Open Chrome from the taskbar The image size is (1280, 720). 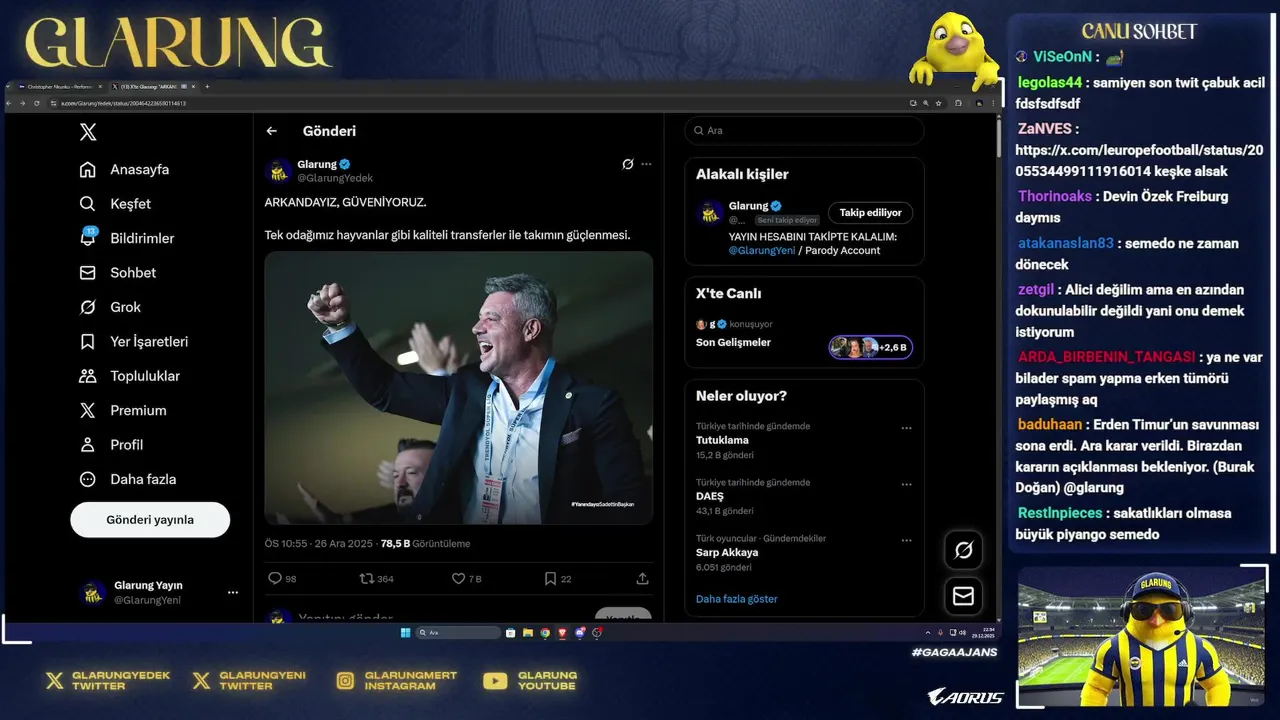tap(545, 633)
